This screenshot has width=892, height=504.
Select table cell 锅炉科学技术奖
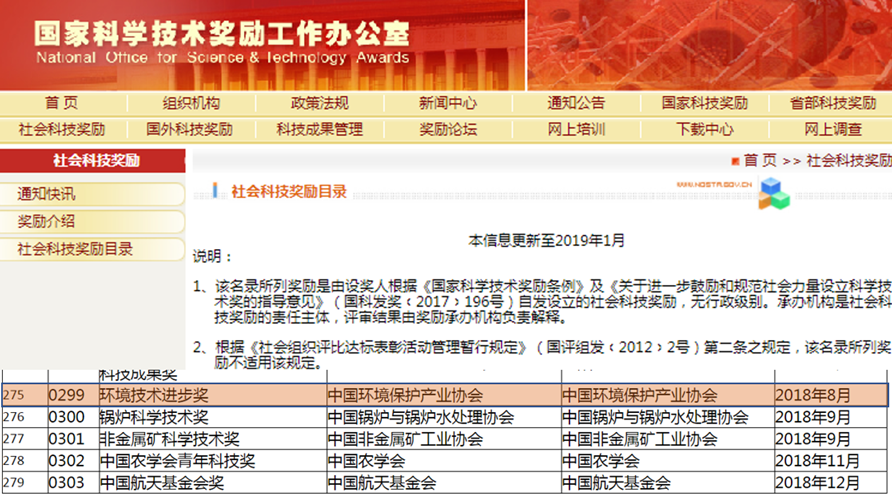coord(213,417)
